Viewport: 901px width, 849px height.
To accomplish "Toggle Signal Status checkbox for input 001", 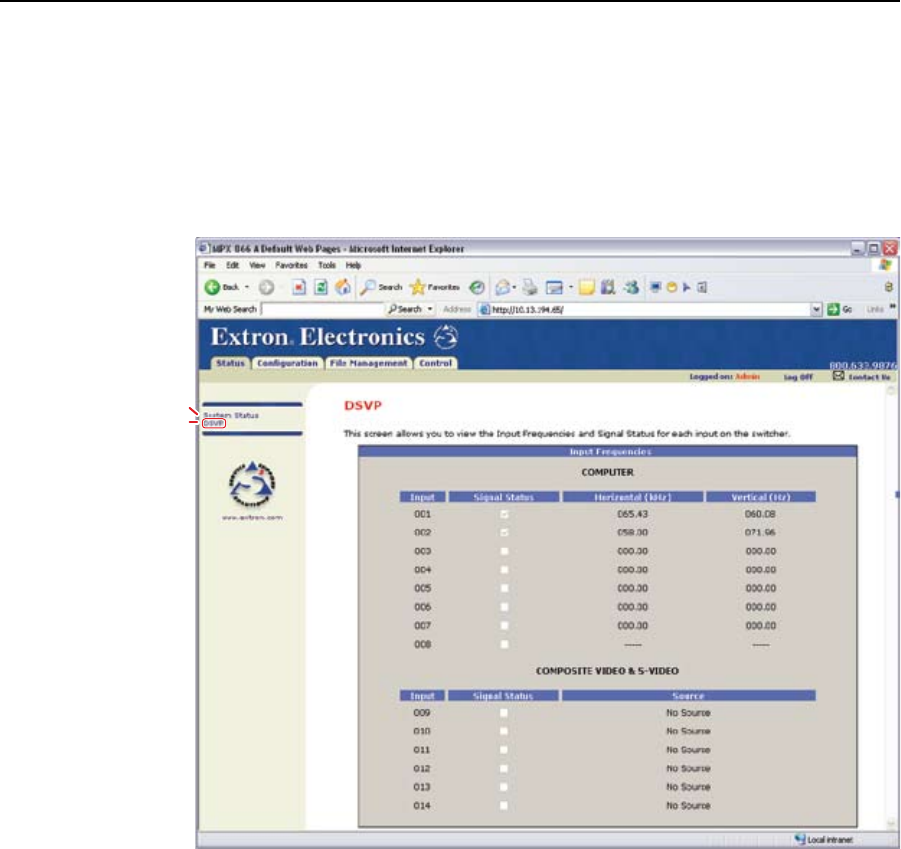I will point(504,514).
